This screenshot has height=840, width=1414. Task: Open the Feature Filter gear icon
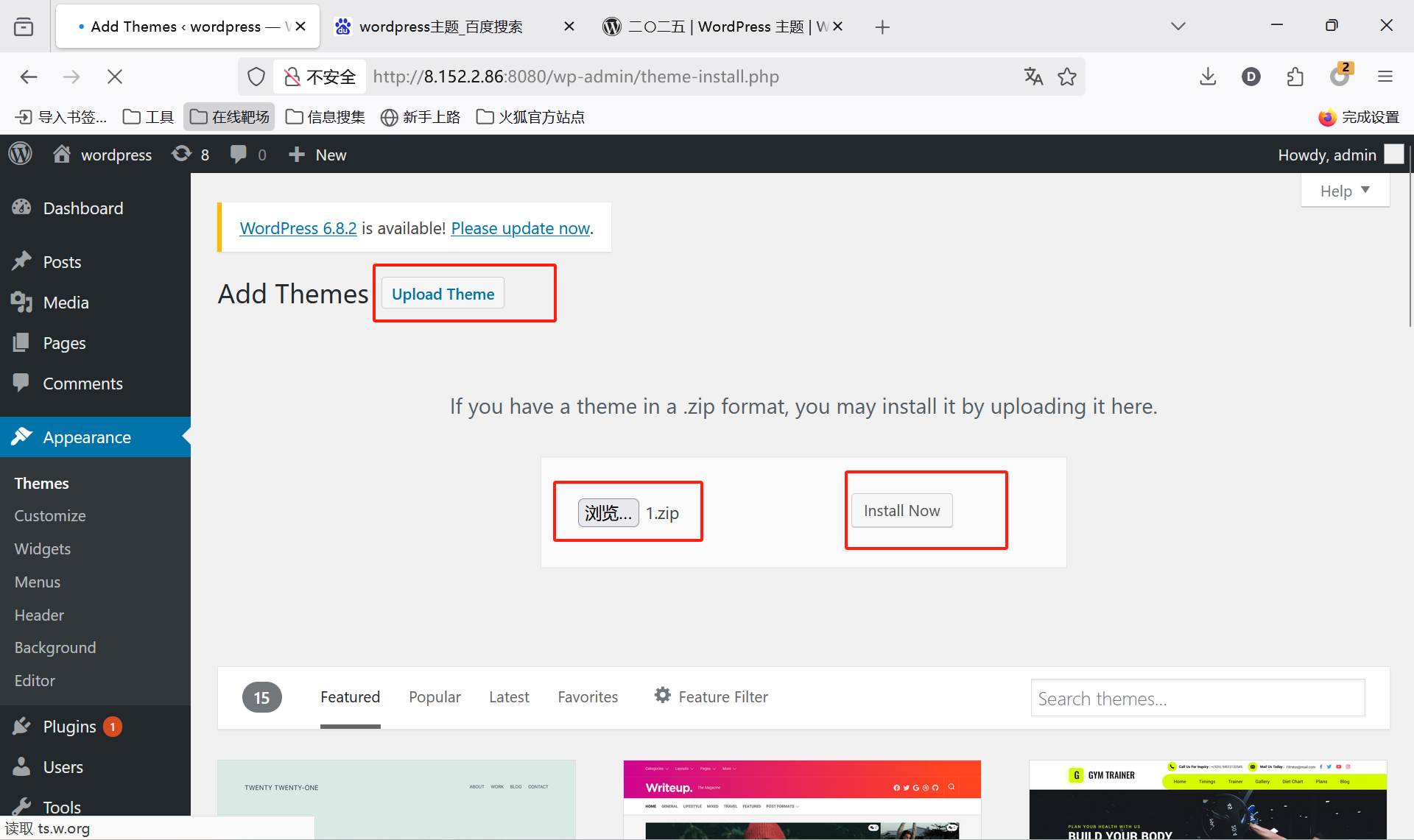[x=663, y=695]
